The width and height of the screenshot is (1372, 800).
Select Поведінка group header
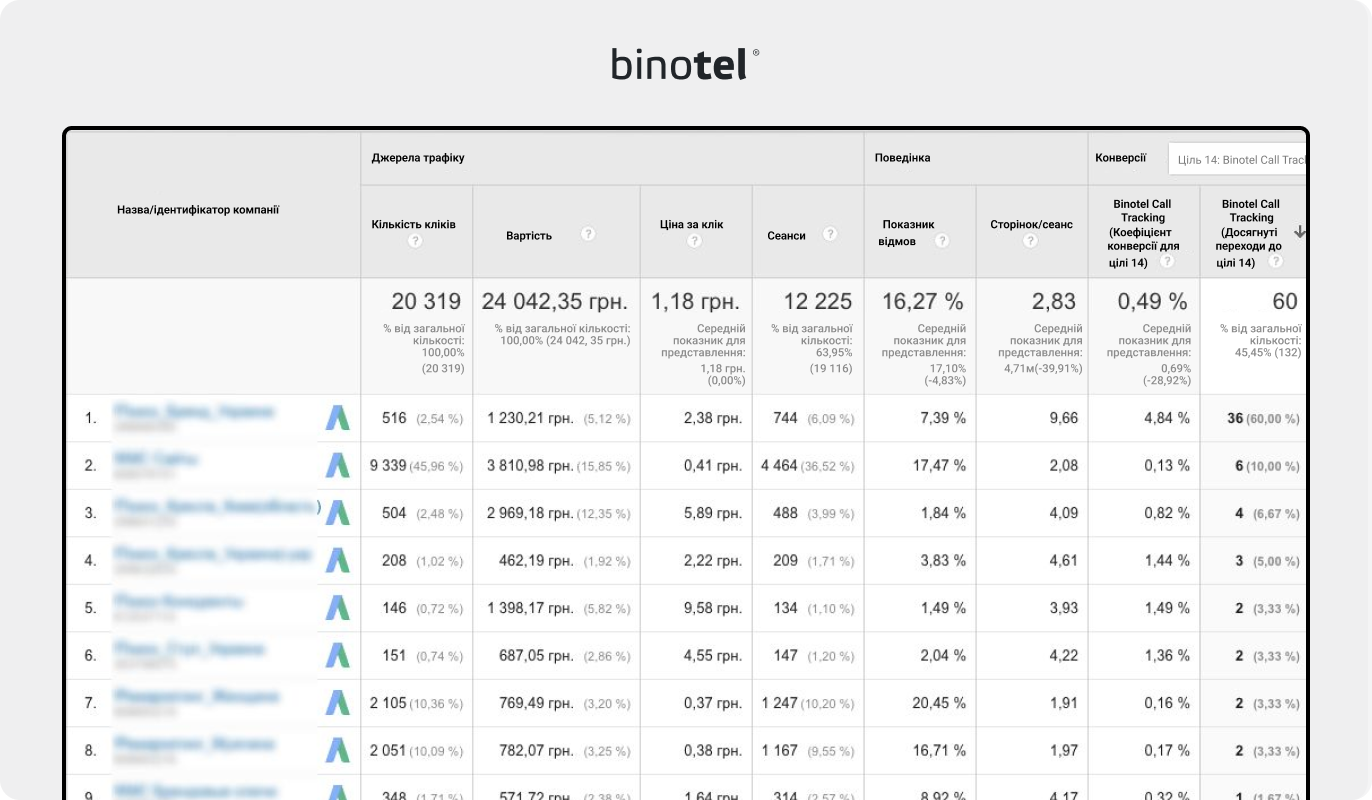[x=902, y=158]
